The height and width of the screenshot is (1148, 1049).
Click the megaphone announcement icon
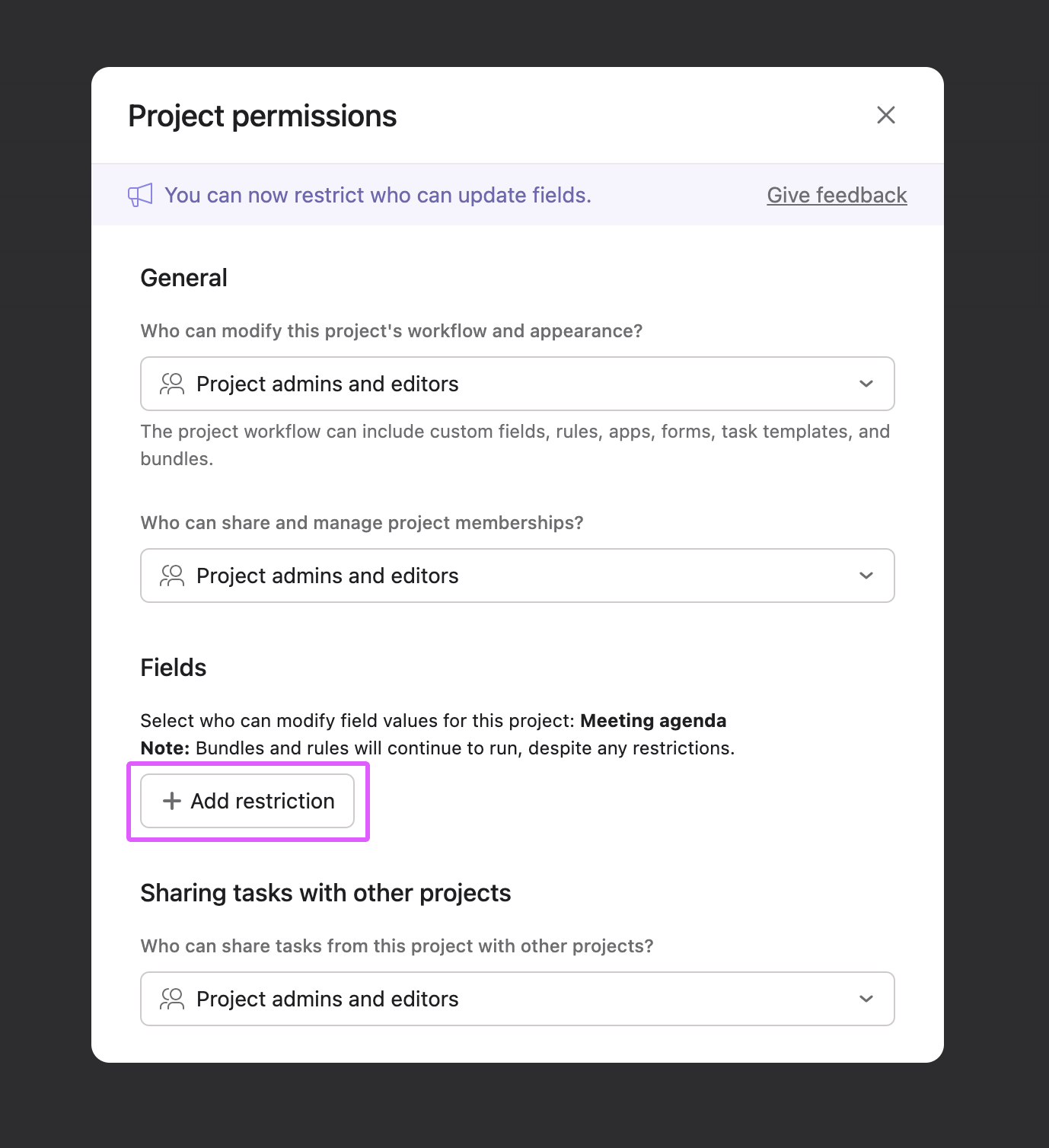click(140, 195)
